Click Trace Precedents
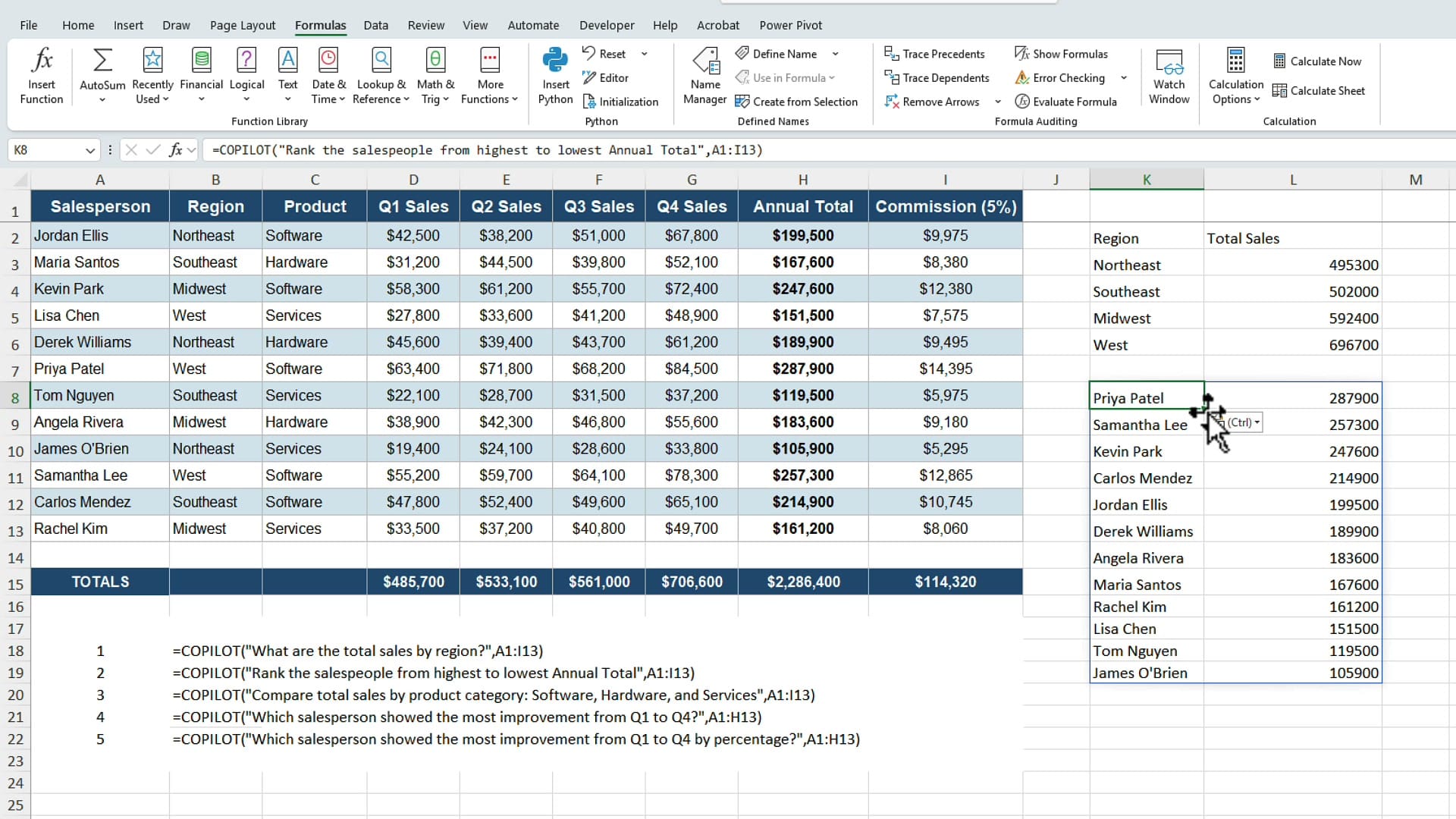Image resolution: width=1456 pixels, height=819 pixels. 934,54
